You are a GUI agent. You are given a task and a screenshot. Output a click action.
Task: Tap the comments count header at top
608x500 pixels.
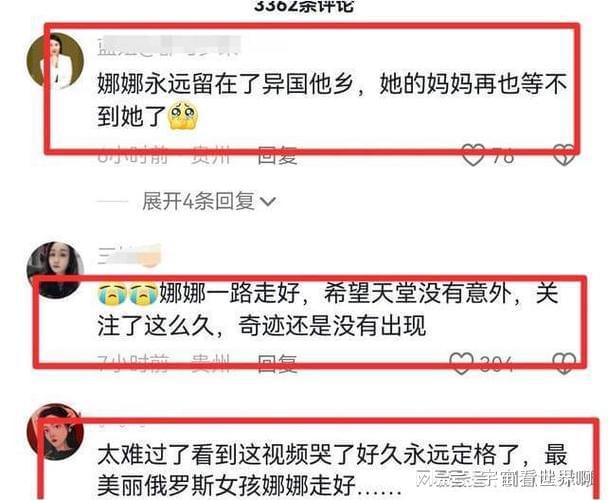[x=304, y=5]
